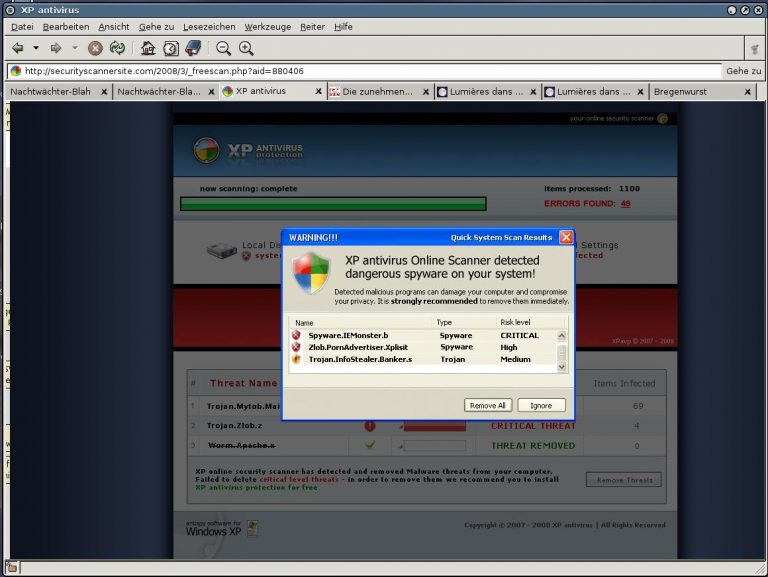Viewport: 768px width, 577px height.
Task: Click the URL address field
Action: (x=364, y=71)
